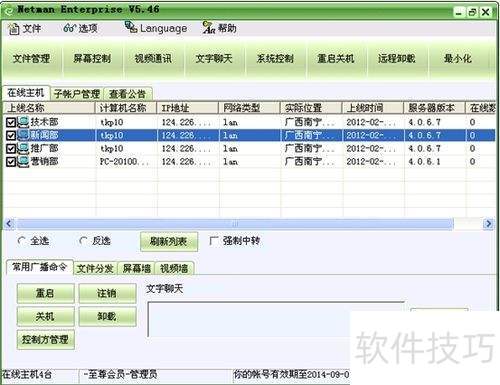The image size is (500, 385).
Task: Open the 文件 menu
Action: pyautogui.click(x=25, y=29)
